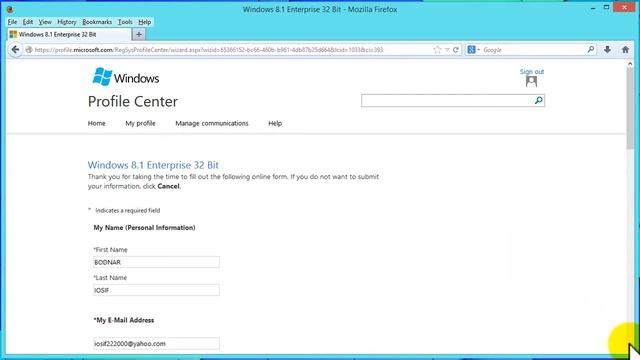Click the First Name input field
640x360 pixels.
pos(156,262)
